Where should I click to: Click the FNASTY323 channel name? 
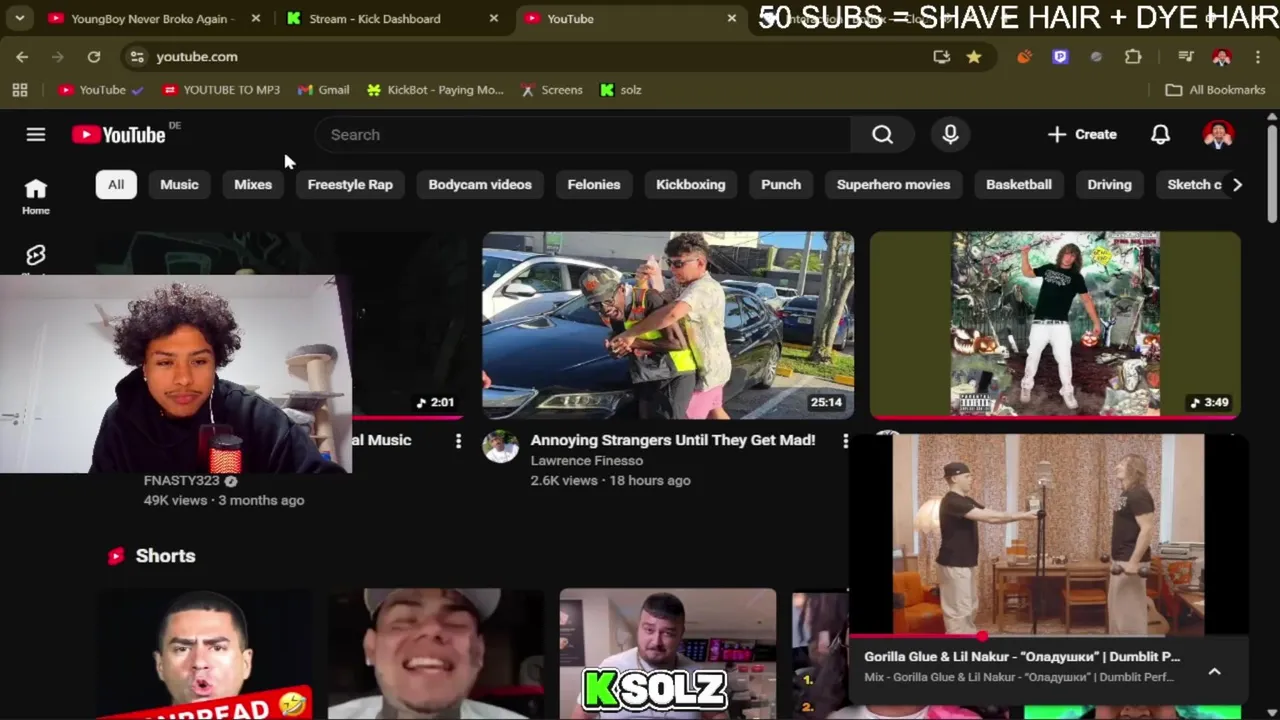click(x=181, y=481)
